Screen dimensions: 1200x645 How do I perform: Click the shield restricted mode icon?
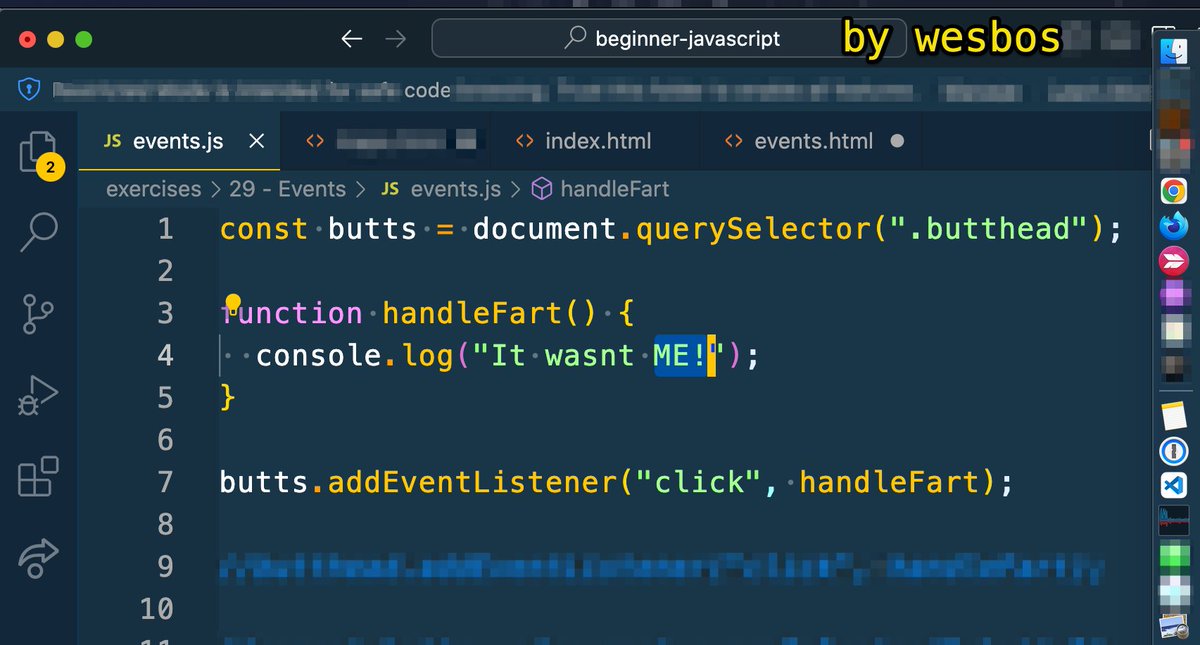(28, 90)
